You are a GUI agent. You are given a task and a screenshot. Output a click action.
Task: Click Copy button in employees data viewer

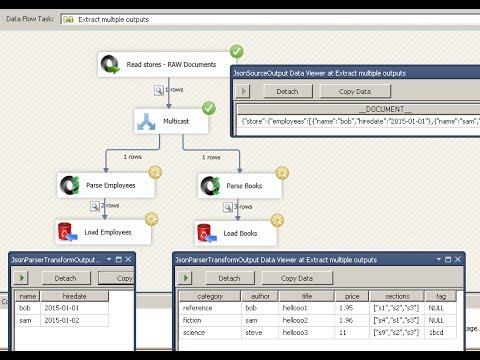[116, 278]
